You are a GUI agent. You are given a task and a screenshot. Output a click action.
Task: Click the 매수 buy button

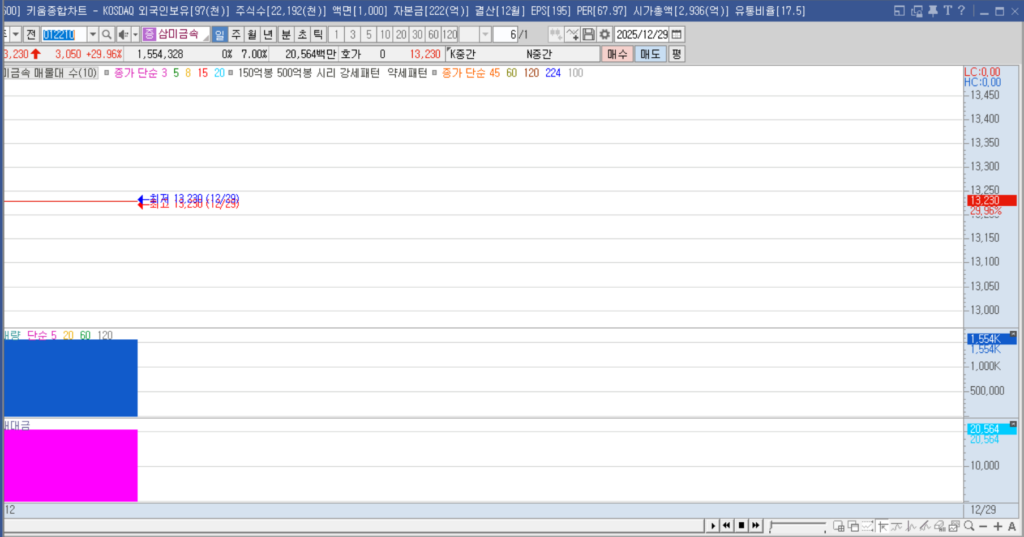click(x=617, y=54)
